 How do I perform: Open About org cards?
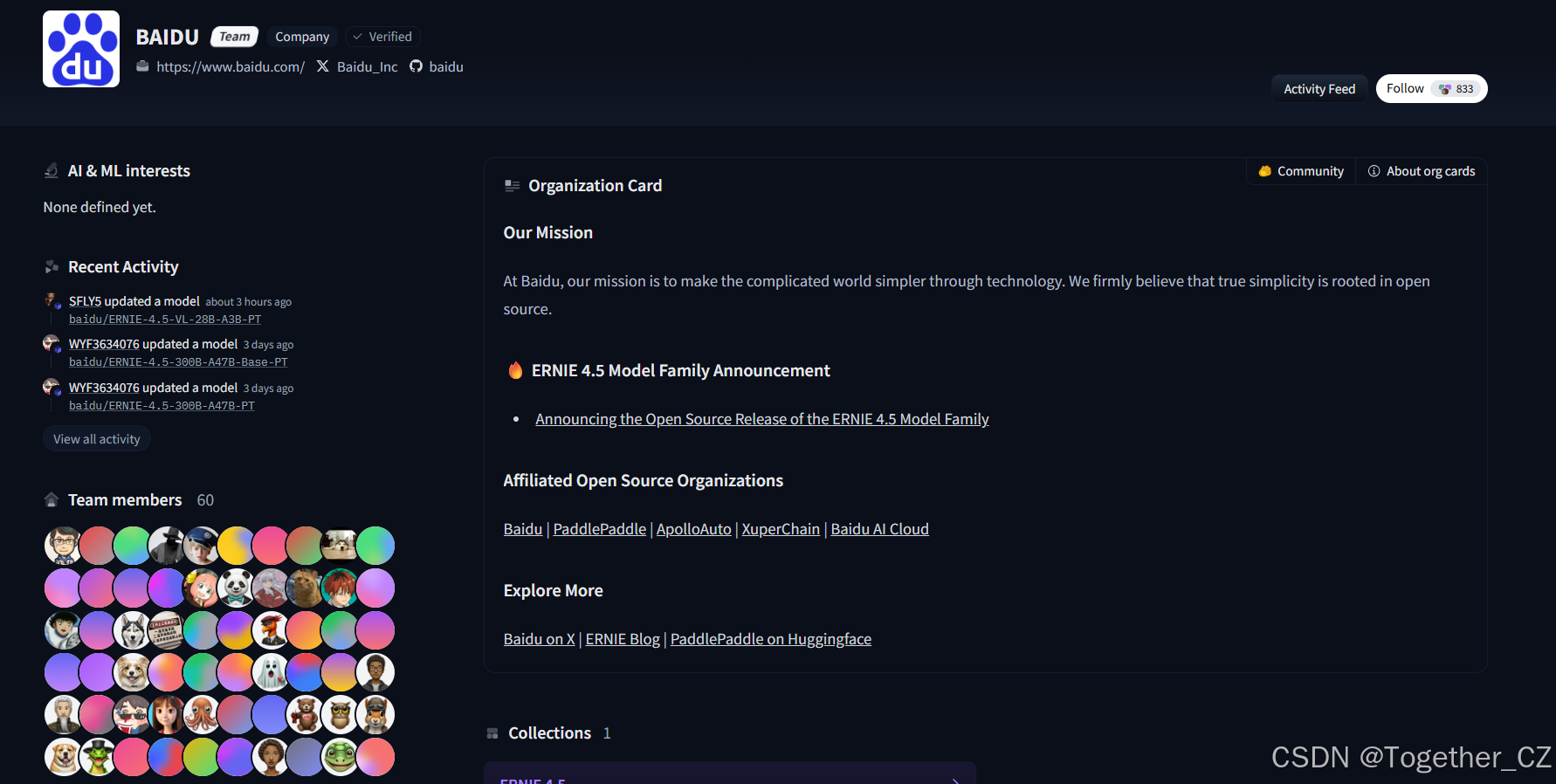pos(1422,171)
